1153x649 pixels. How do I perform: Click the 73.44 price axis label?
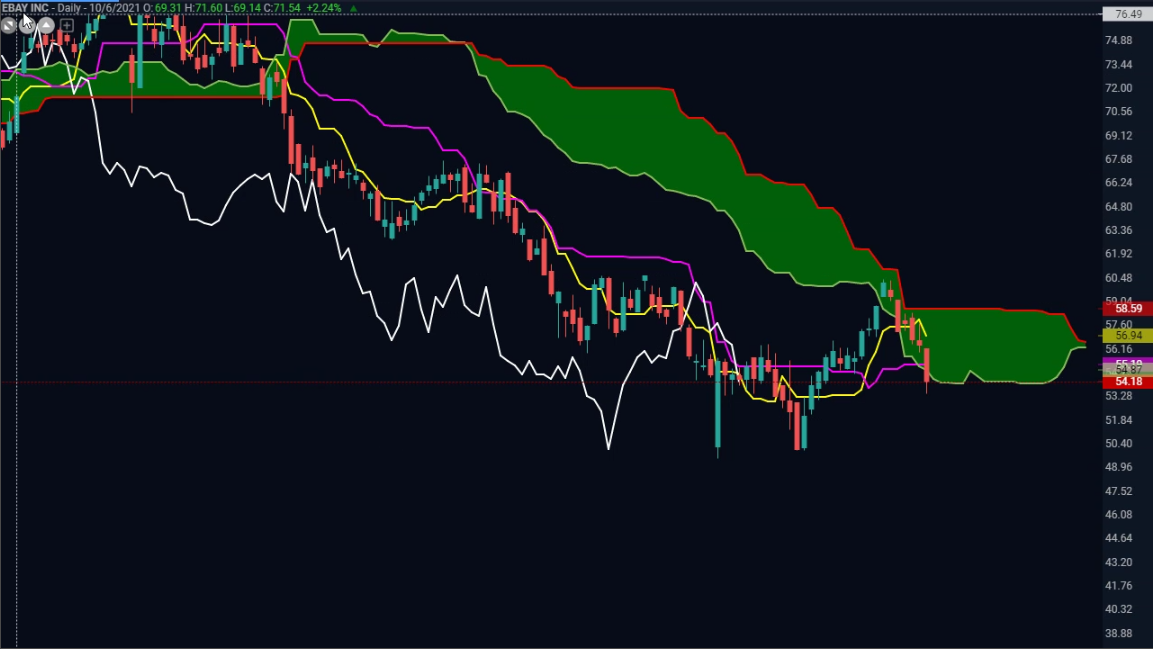pyautogui.click(x=1118, y=65)
